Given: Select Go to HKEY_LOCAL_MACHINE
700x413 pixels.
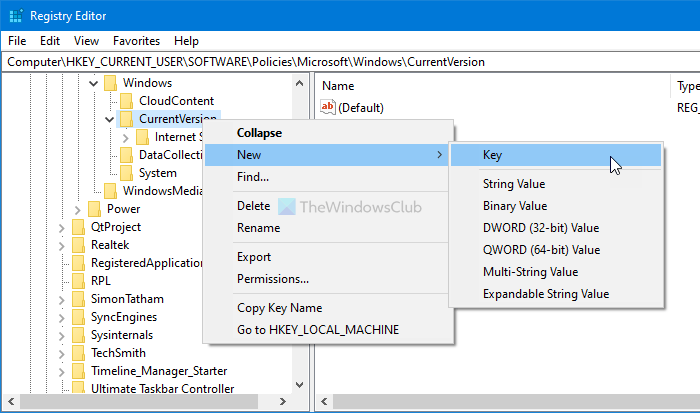Looking at the screenshot, I should click(x=327, y=330).
